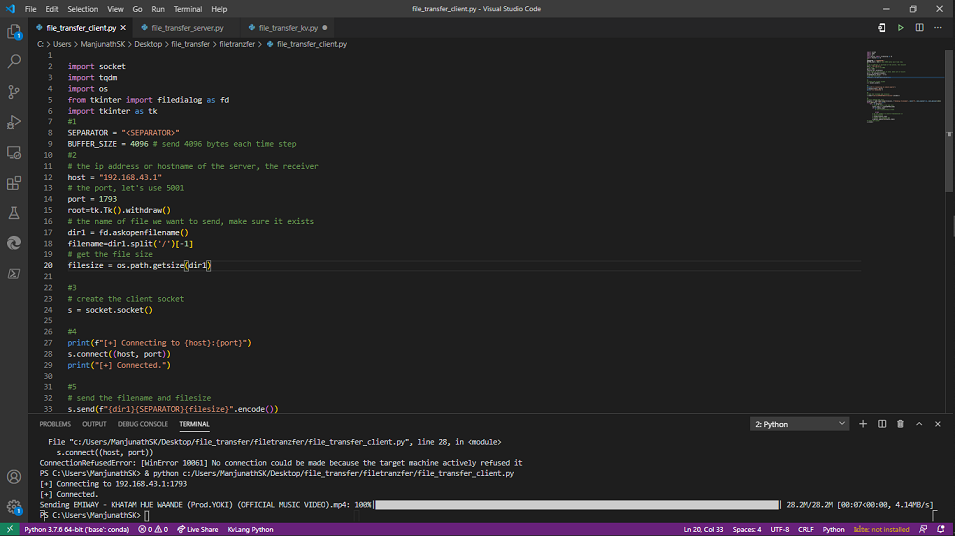Screen dimensions: 955x536
Task: Click line 12 host assignment code
Action: click(x=115, y=177)
